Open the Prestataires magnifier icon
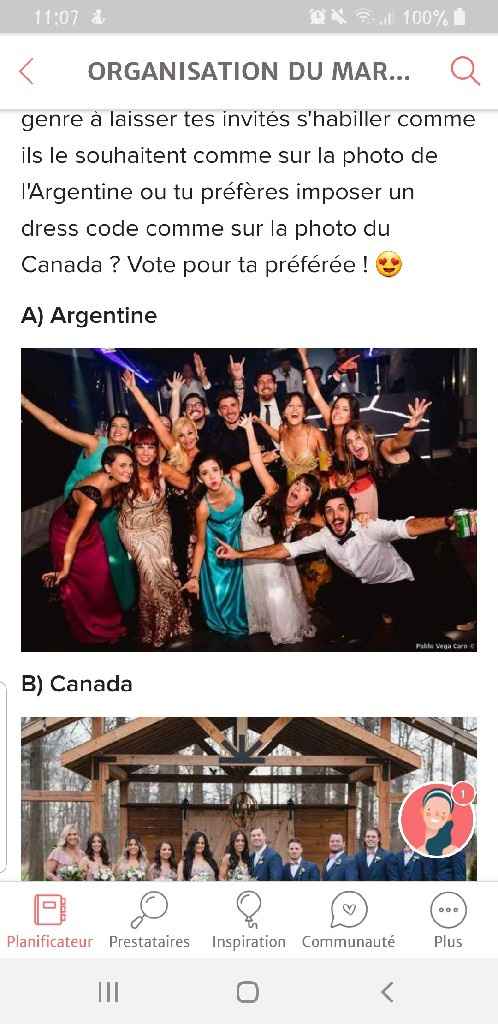 pos(149,910)
